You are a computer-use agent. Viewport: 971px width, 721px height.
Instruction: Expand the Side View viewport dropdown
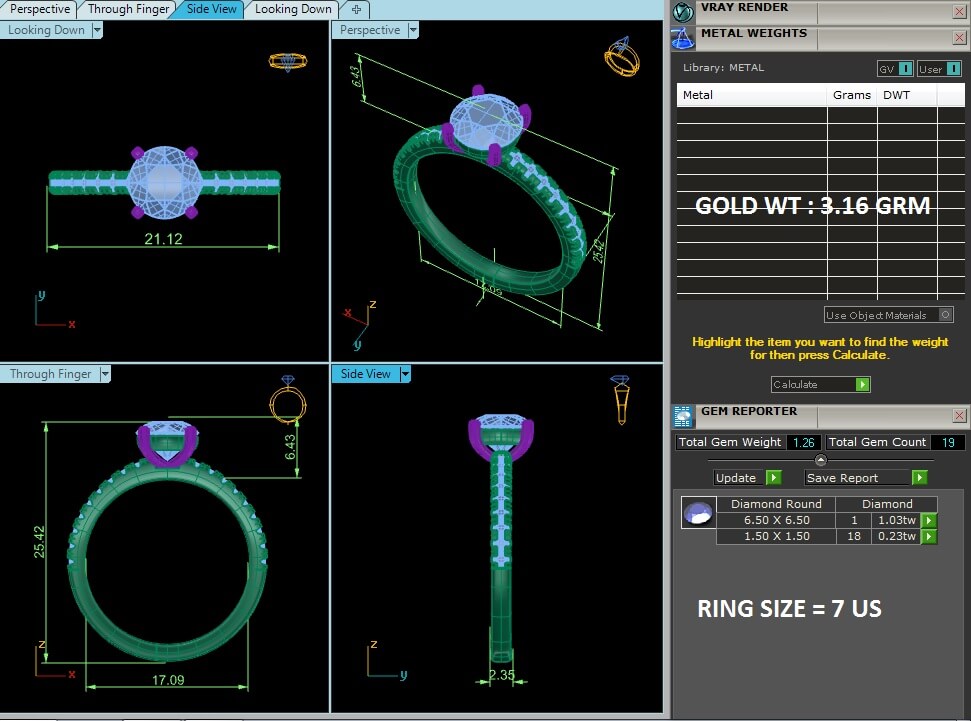(x=405, y=374)
